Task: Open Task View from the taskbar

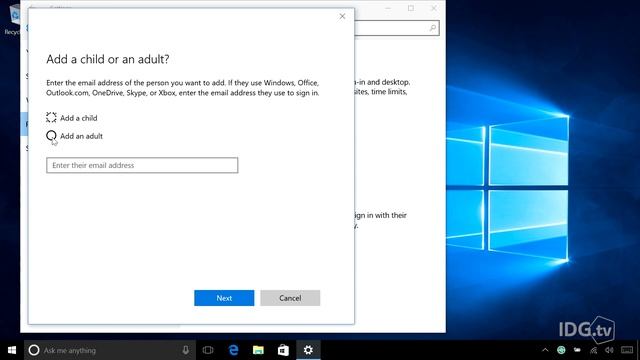Action: (x=208, y=350)
